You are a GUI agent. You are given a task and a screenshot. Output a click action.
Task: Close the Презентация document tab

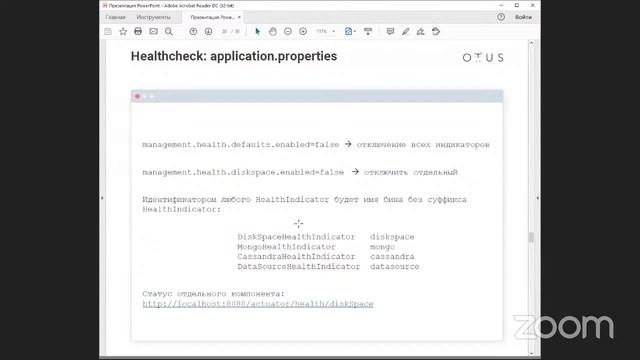[x=239, y=17]
